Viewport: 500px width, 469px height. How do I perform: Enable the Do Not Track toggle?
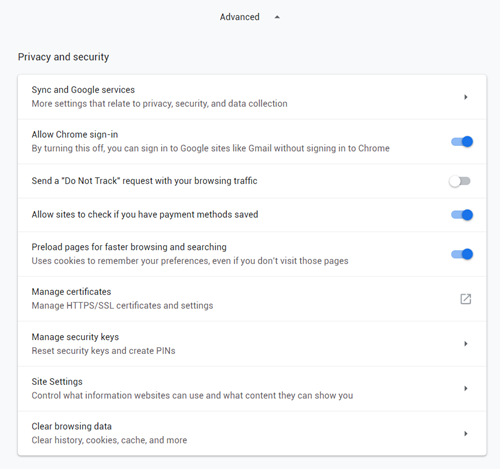click(x=460, y=181)
